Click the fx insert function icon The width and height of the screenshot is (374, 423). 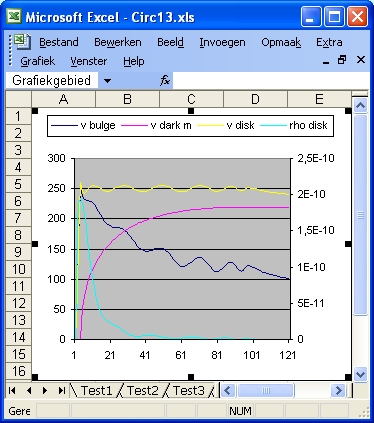[165, 80]
